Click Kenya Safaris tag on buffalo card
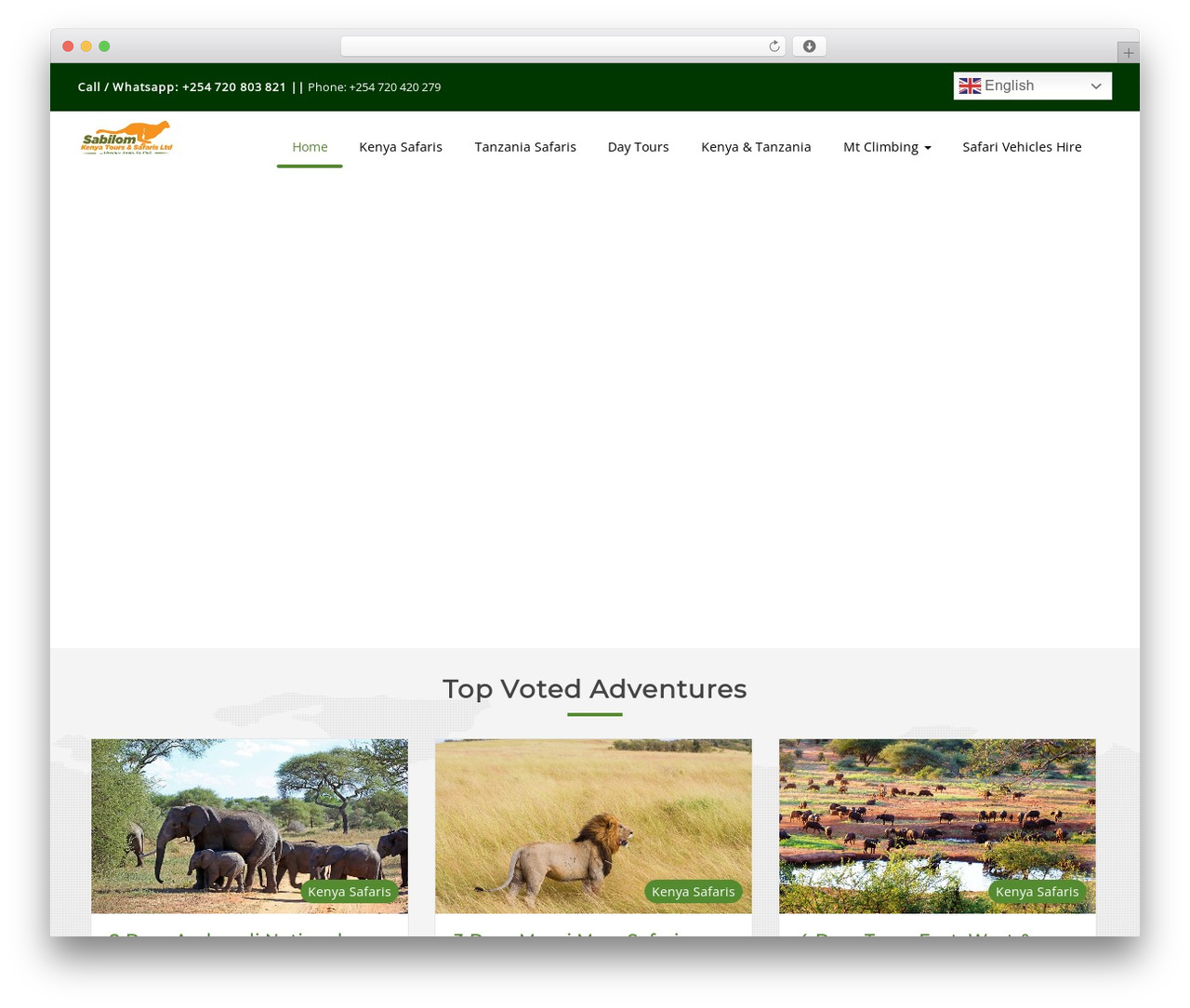This screenshot has width=1190, height=1008. click(1038, 892)
